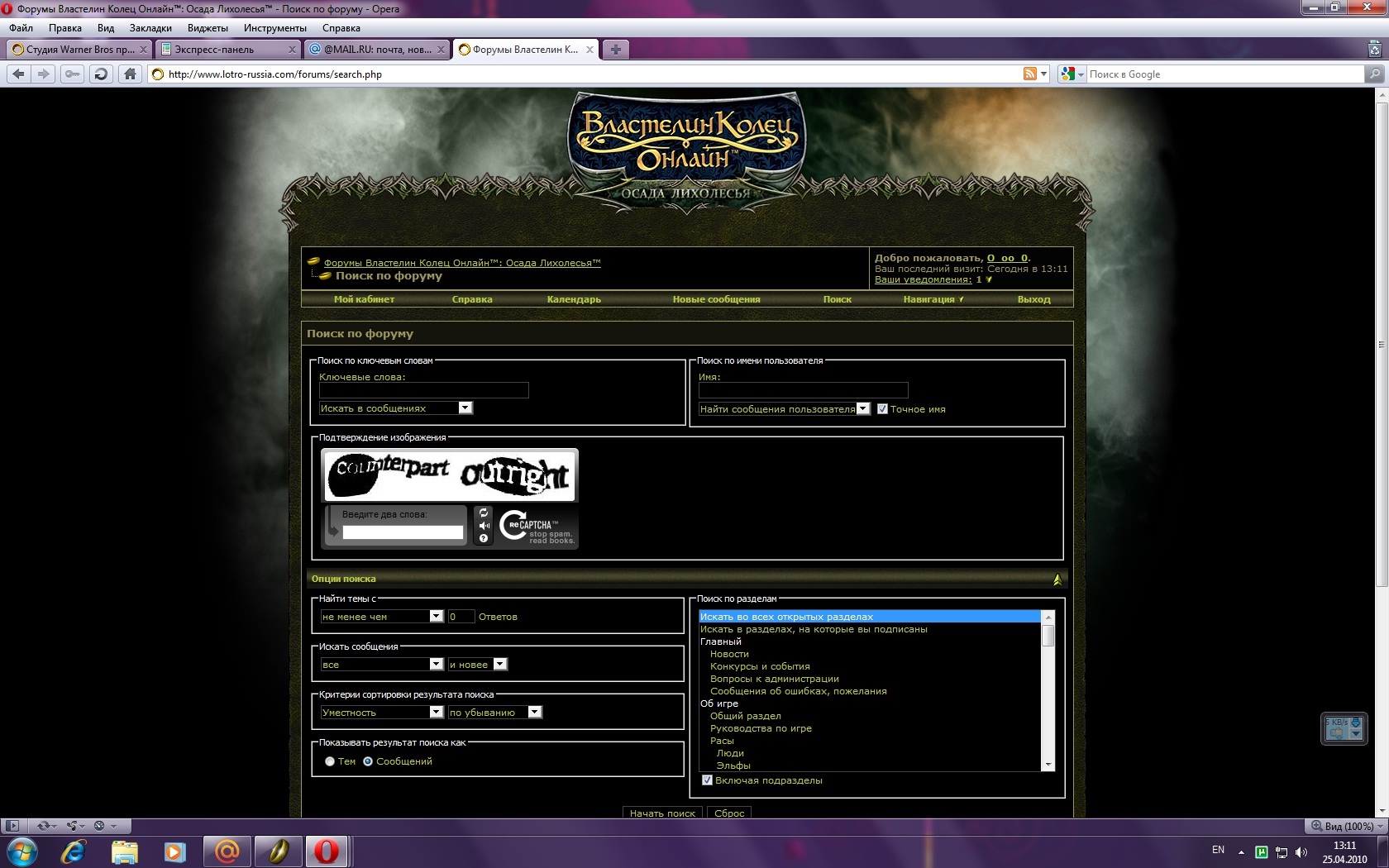
Task: Launch Internet Explorer from taskbar
Action: [x=74, y=851]
